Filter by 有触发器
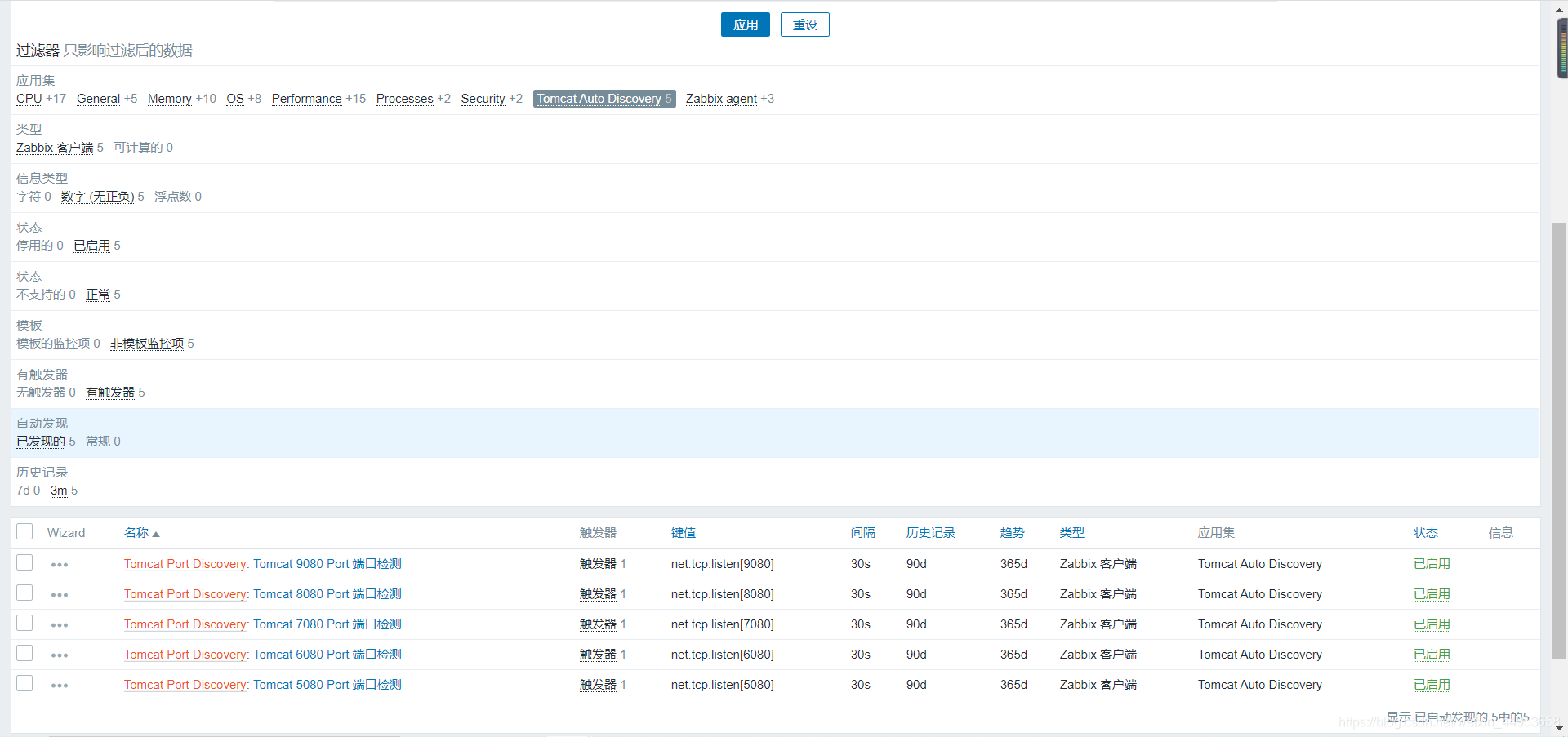The image size is (1568, 737). point(110,393)
